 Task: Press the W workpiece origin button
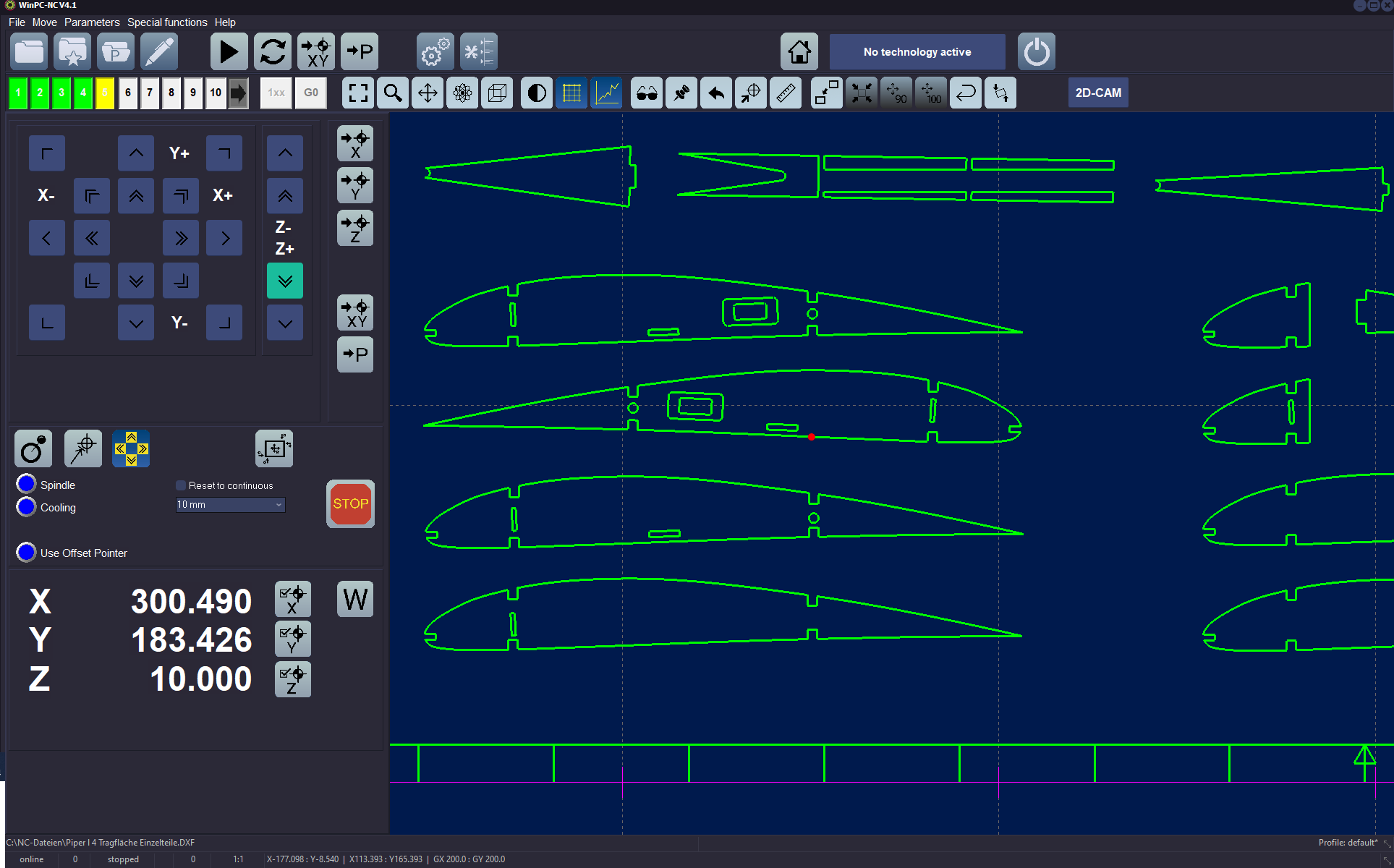pyautogui.click(x=355, y=601)
